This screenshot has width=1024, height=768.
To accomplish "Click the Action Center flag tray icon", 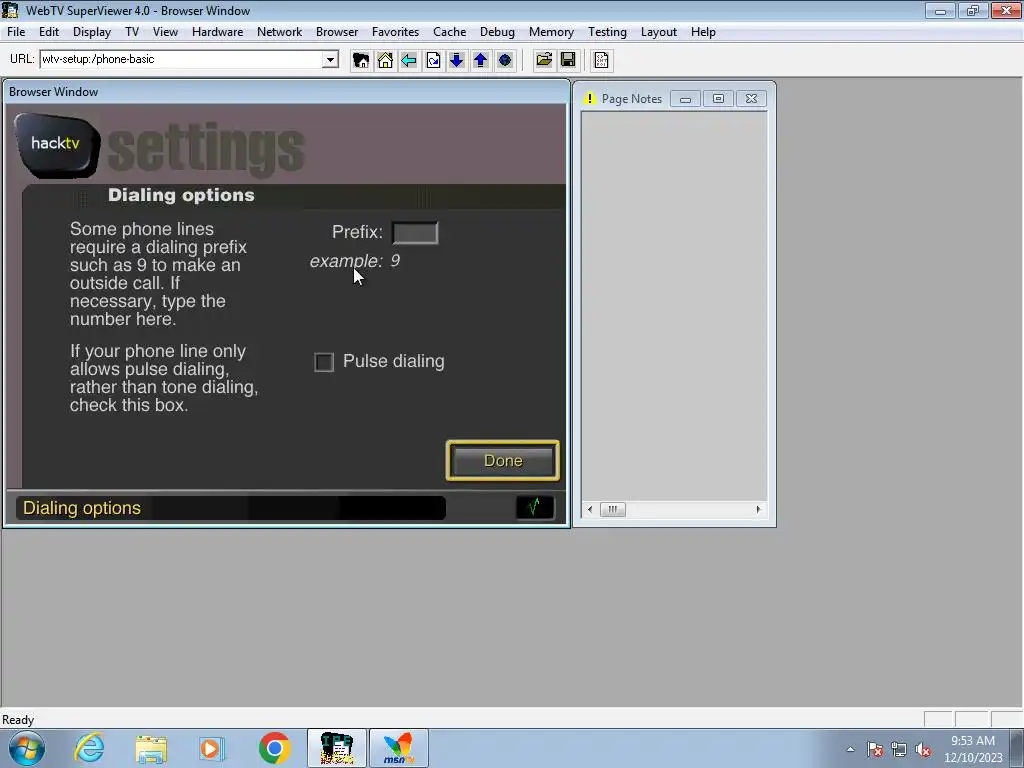I will (x=875, y=749).
